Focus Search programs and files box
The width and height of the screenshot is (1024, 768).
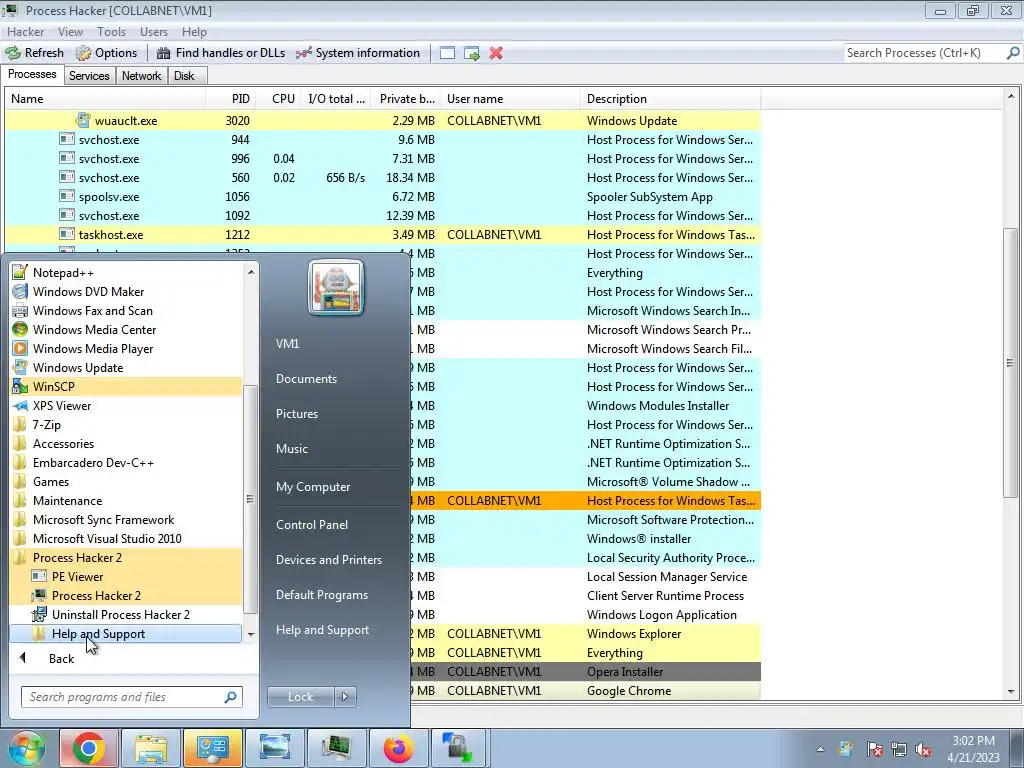click(132, 697)
